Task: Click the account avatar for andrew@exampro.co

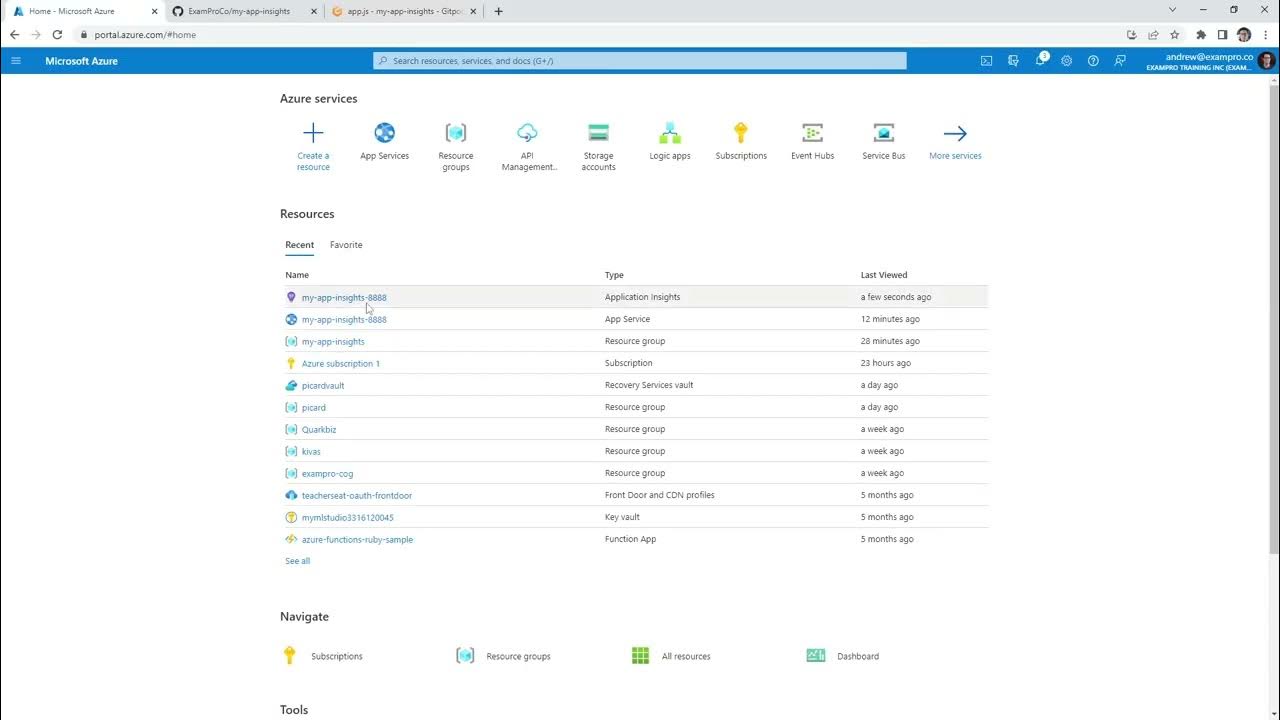Action: tap(1266, 61)
